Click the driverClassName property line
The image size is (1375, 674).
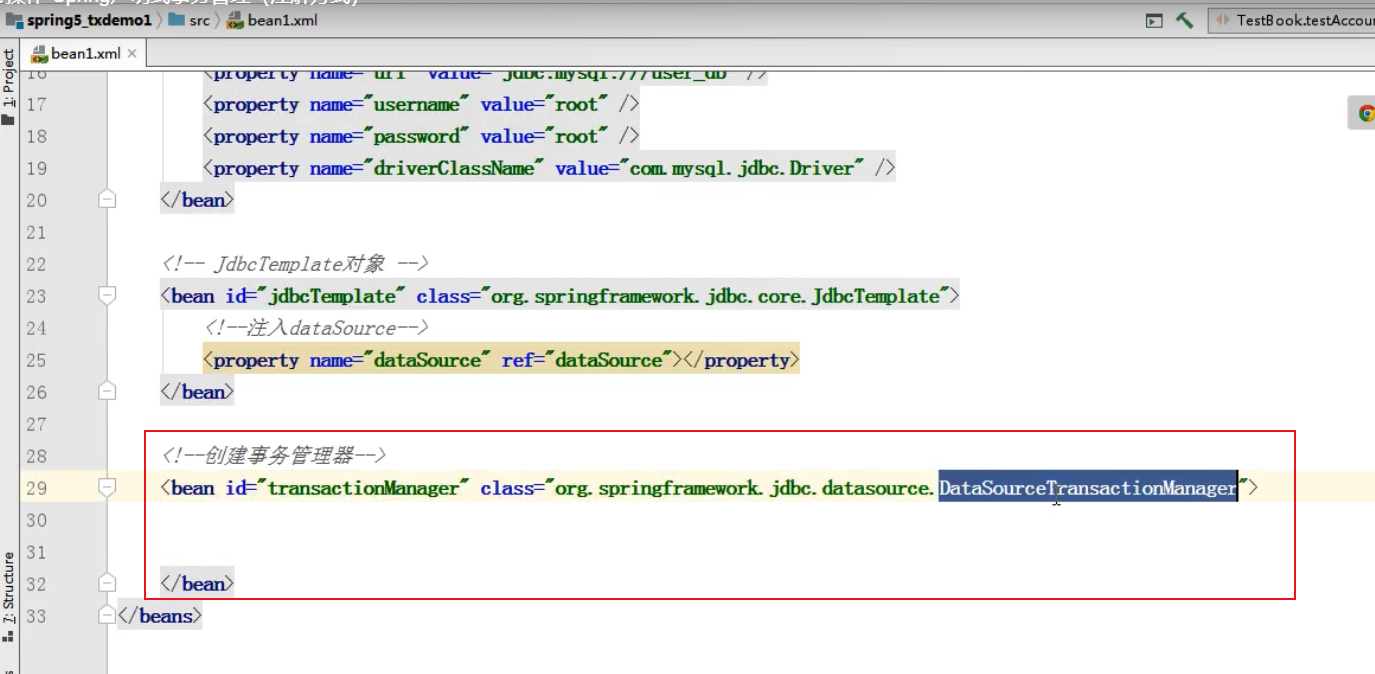tap(549, 168)
